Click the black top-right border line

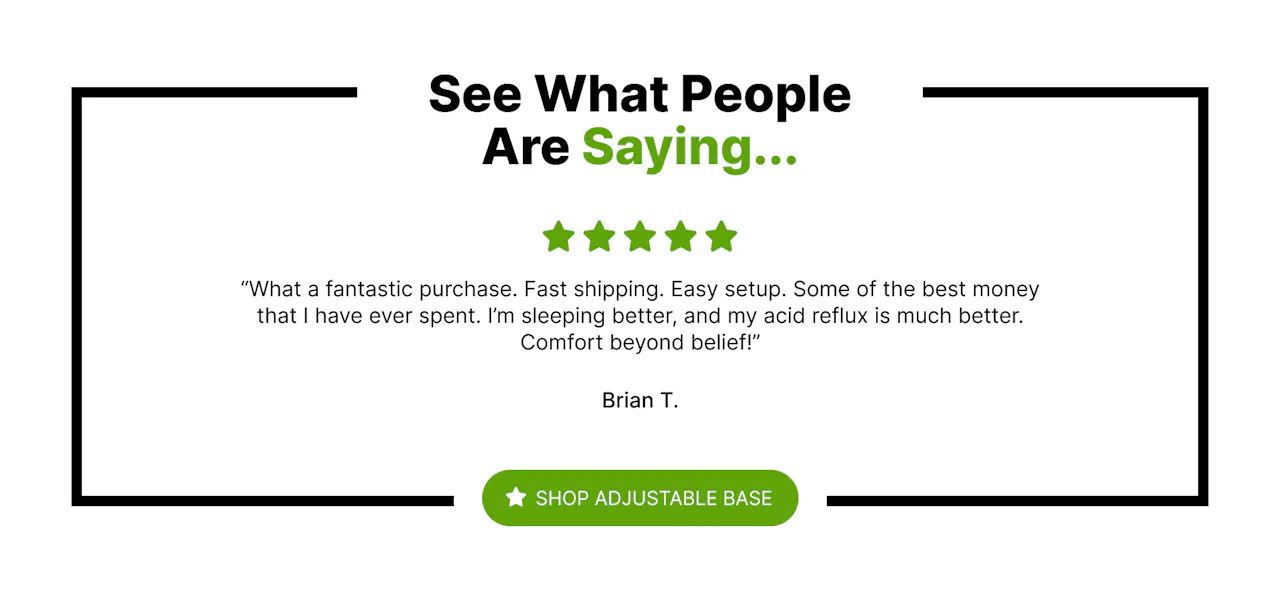(1065, 93)
